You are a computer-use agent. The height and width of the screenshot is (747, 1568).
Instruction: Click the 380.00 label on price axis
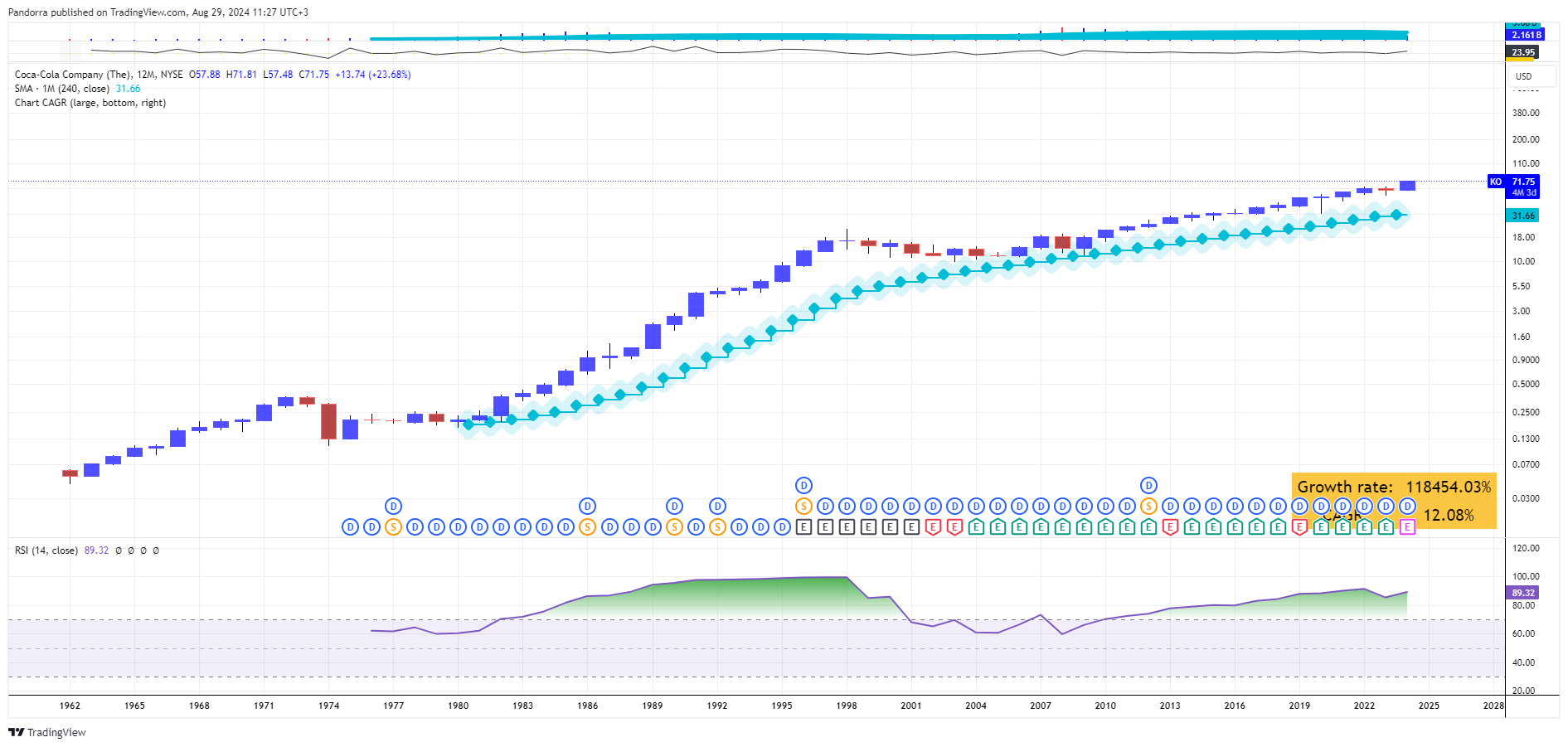1526,113
